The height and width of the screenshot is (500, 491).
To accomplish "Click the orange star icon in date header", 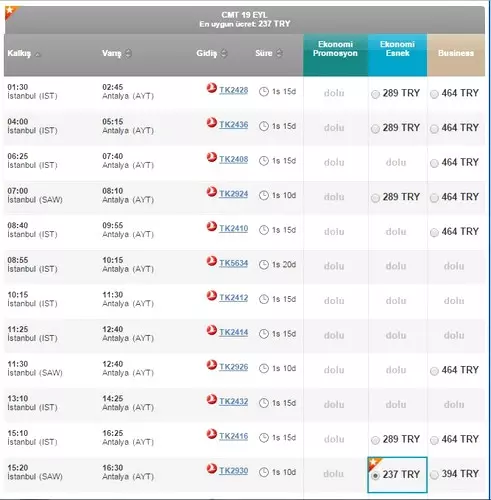I will click(10, 10).
